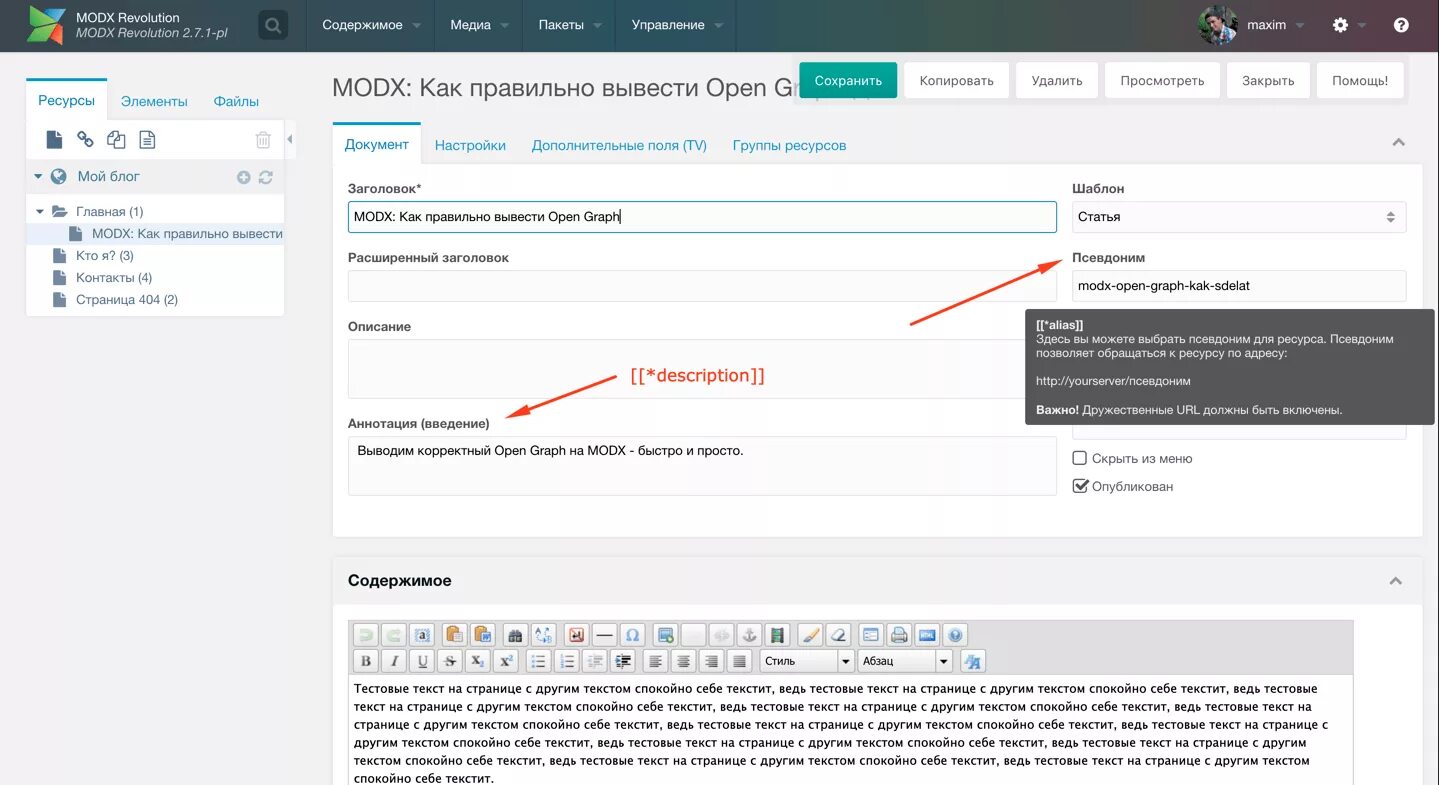Screen dimensions: 1439x785
Task: Click the maxim user avatar
Action: (1218, 25)
